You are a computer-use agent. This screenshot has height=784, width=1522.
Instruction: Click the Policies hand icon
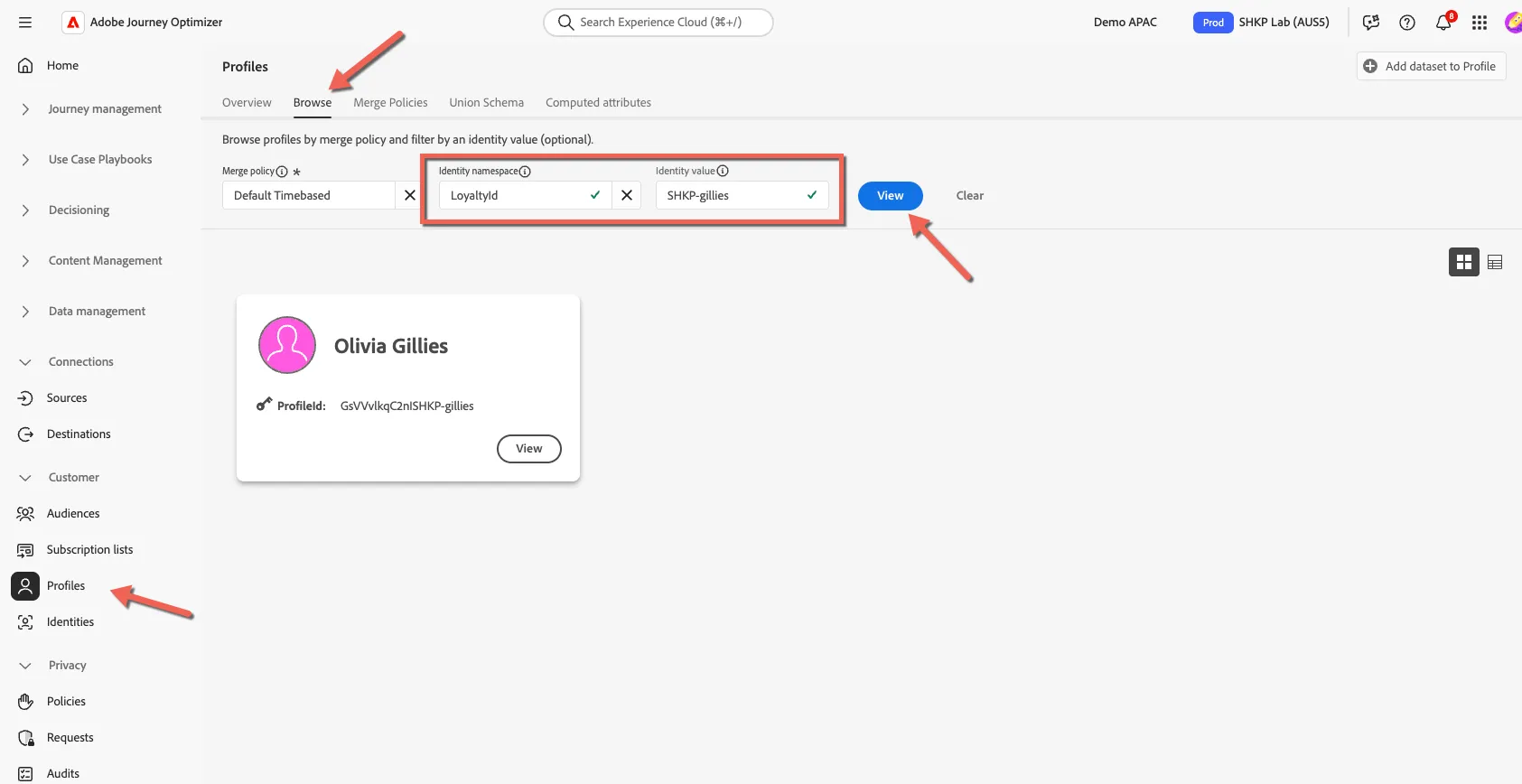[25, 701]
